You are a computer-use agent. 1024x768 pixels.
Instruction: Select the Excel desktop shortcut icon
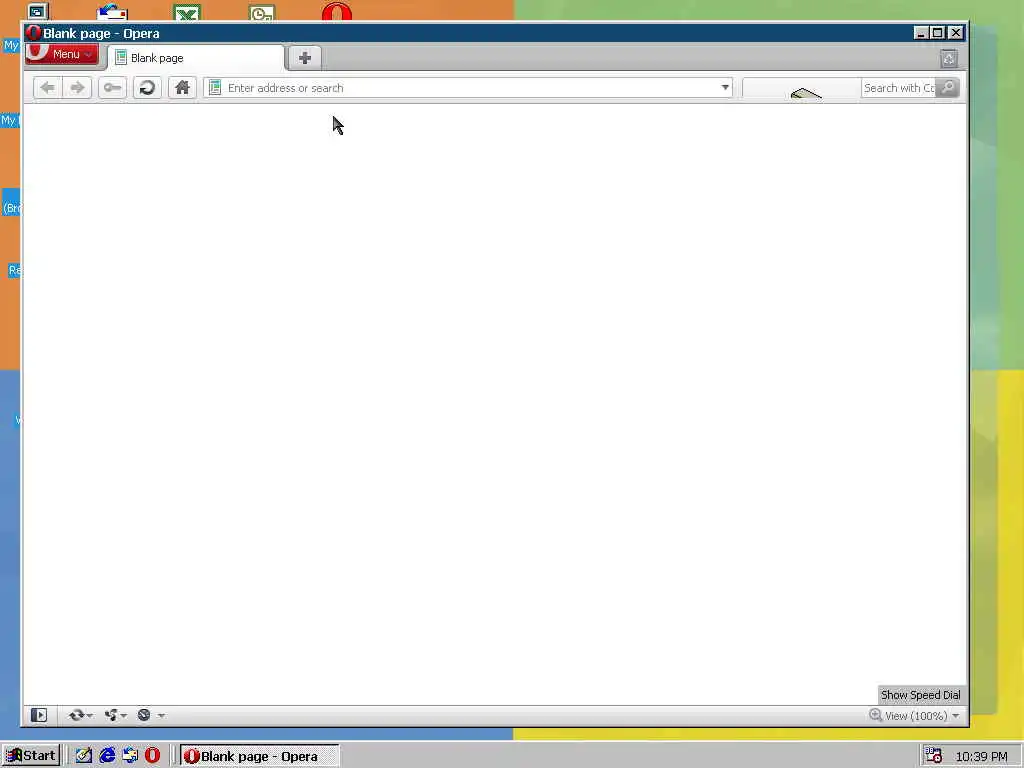point(187,12)
